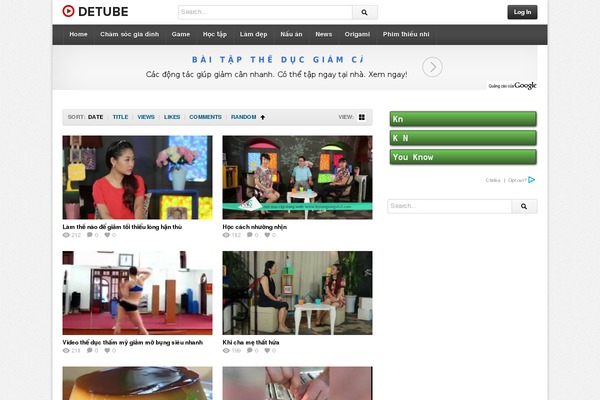The image size is (600, 400).
Task: Click the AdChoices triangle icon
Action: tap(532, 180)
